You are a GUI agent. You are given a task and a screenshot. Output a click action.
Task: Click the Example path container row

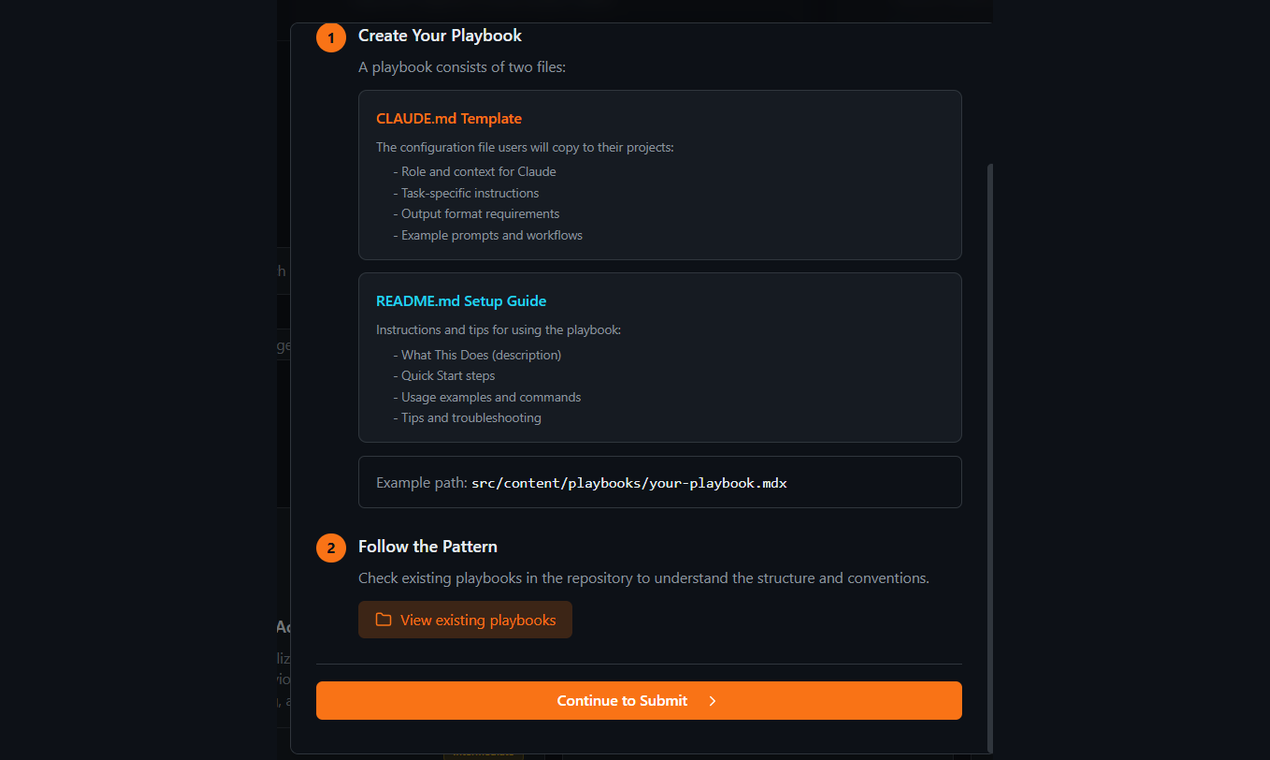click(x=660, y=482)
